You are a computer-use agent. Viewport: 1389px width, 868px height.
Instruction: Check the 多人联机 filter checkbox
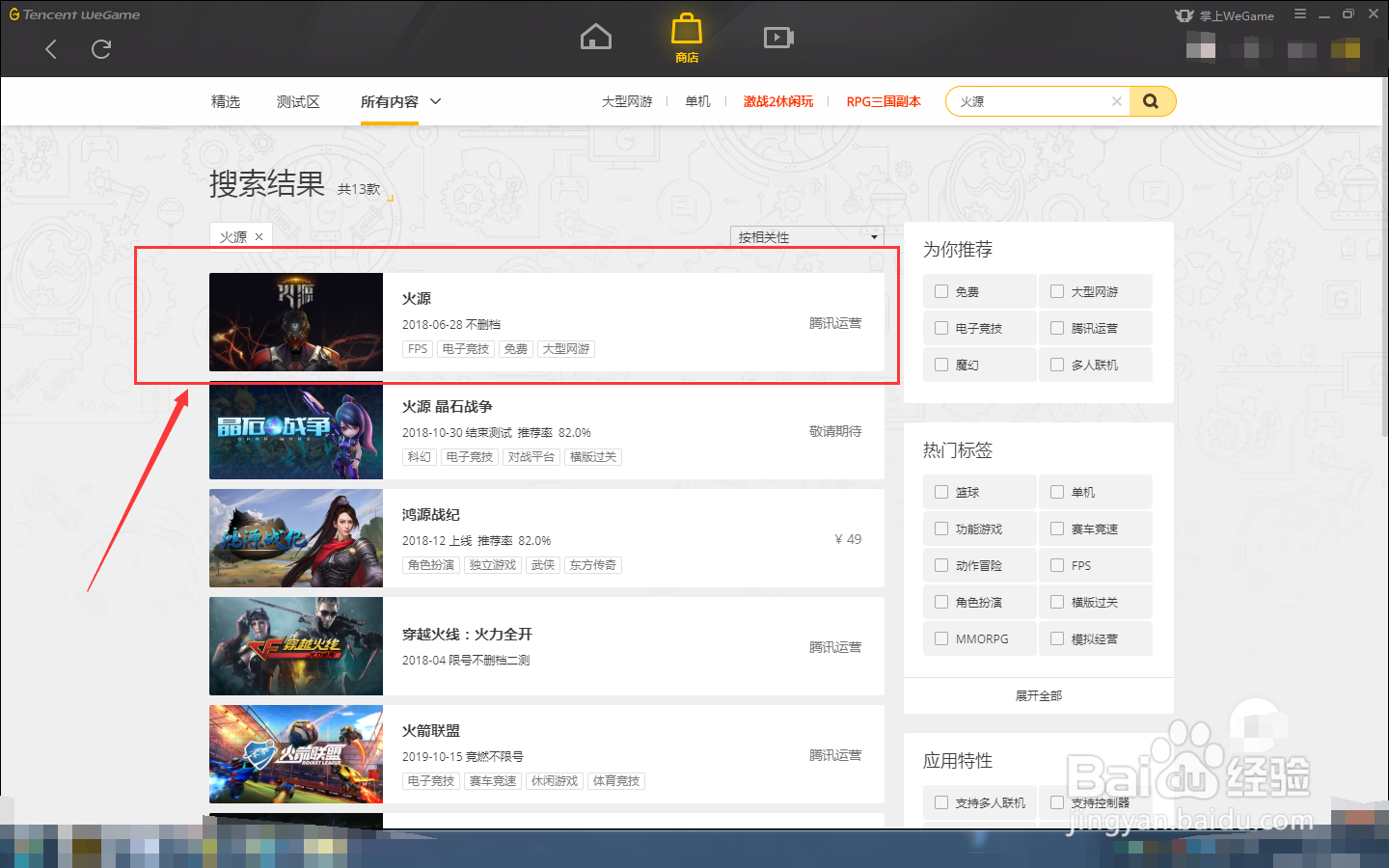(1057, 365)
